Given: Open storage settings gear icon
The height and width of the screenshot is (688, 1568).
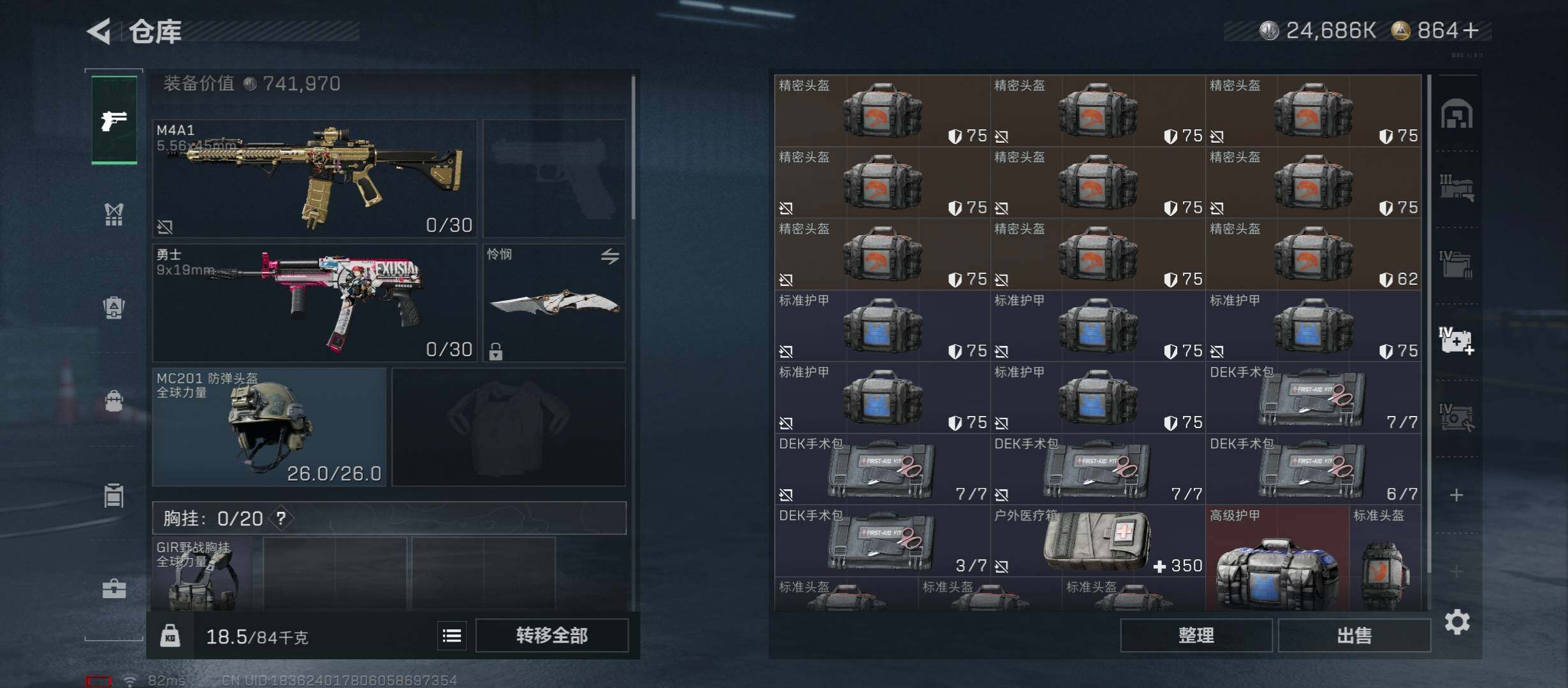Looking at the screenshot, I should (x=1457, y=622).
